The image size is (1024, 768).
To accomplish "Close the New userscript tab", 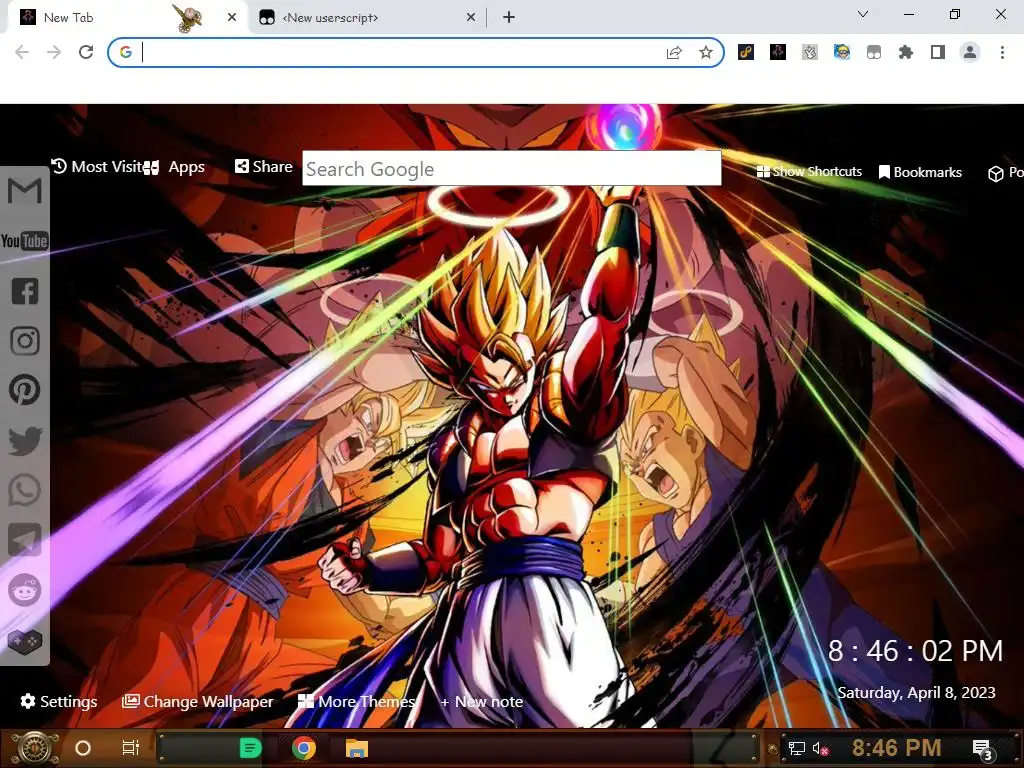I will 471,18.
